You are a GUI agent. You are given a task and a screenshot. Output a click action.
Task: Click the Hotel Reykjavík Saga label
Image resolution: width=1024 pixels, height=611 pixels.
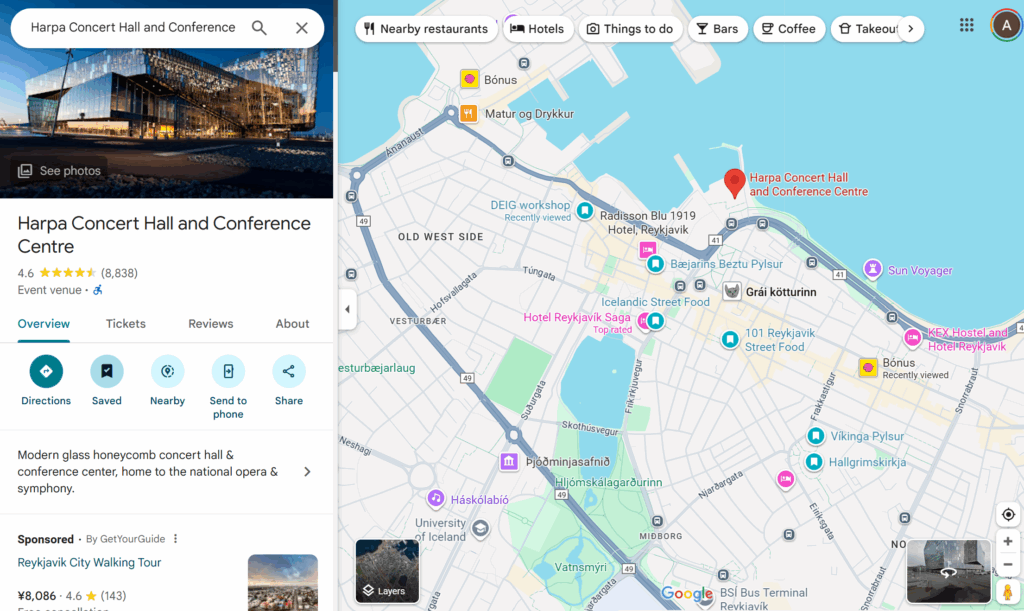pos(577,317)
